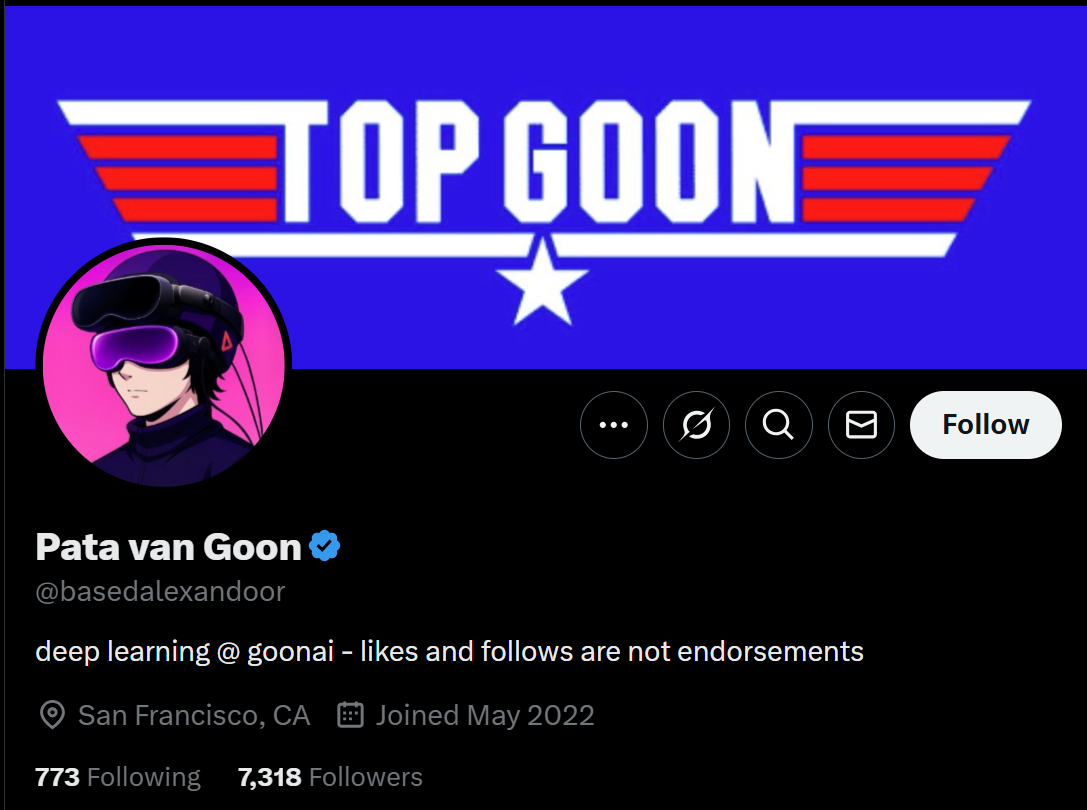Click the calendar icon beside the join date
Viewport: 1087px width, 810px height.
tap(350, 716)
